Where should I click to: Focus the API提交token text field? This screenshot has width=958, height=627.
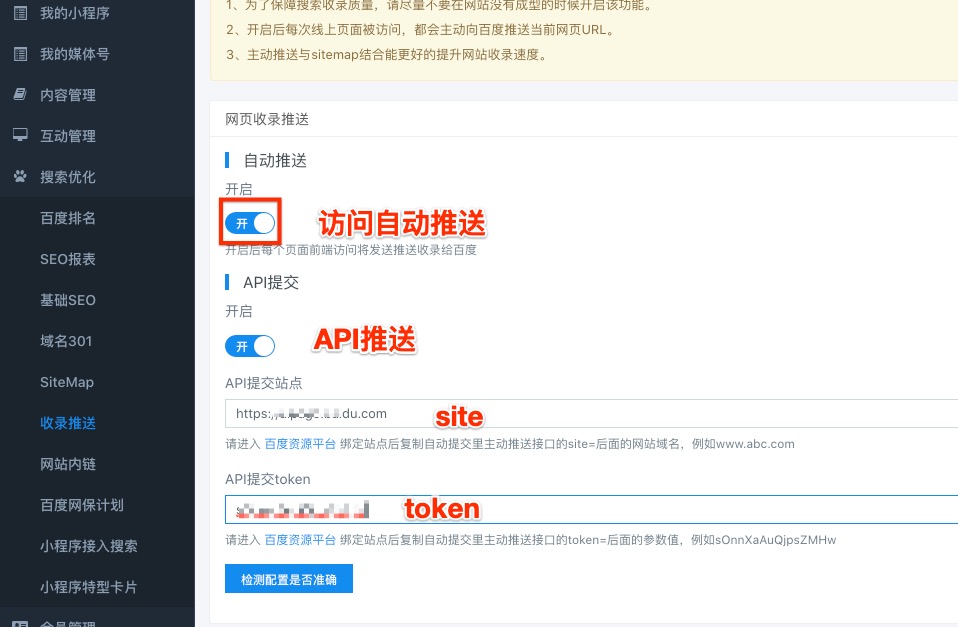click(x=590, y=510)
